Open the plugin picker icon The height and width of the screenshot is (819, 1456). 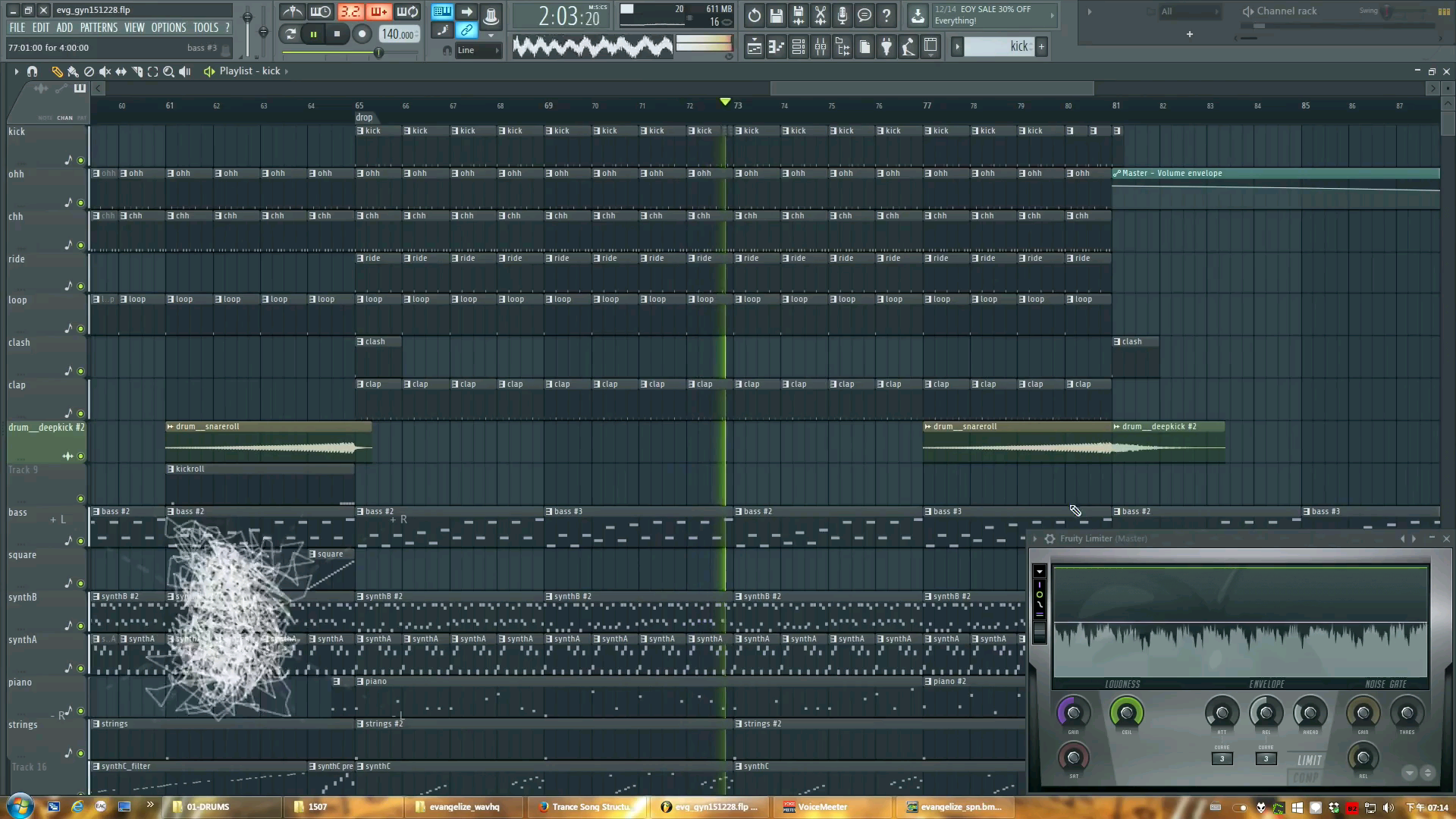pyautogui.click(x=886, y=48)
